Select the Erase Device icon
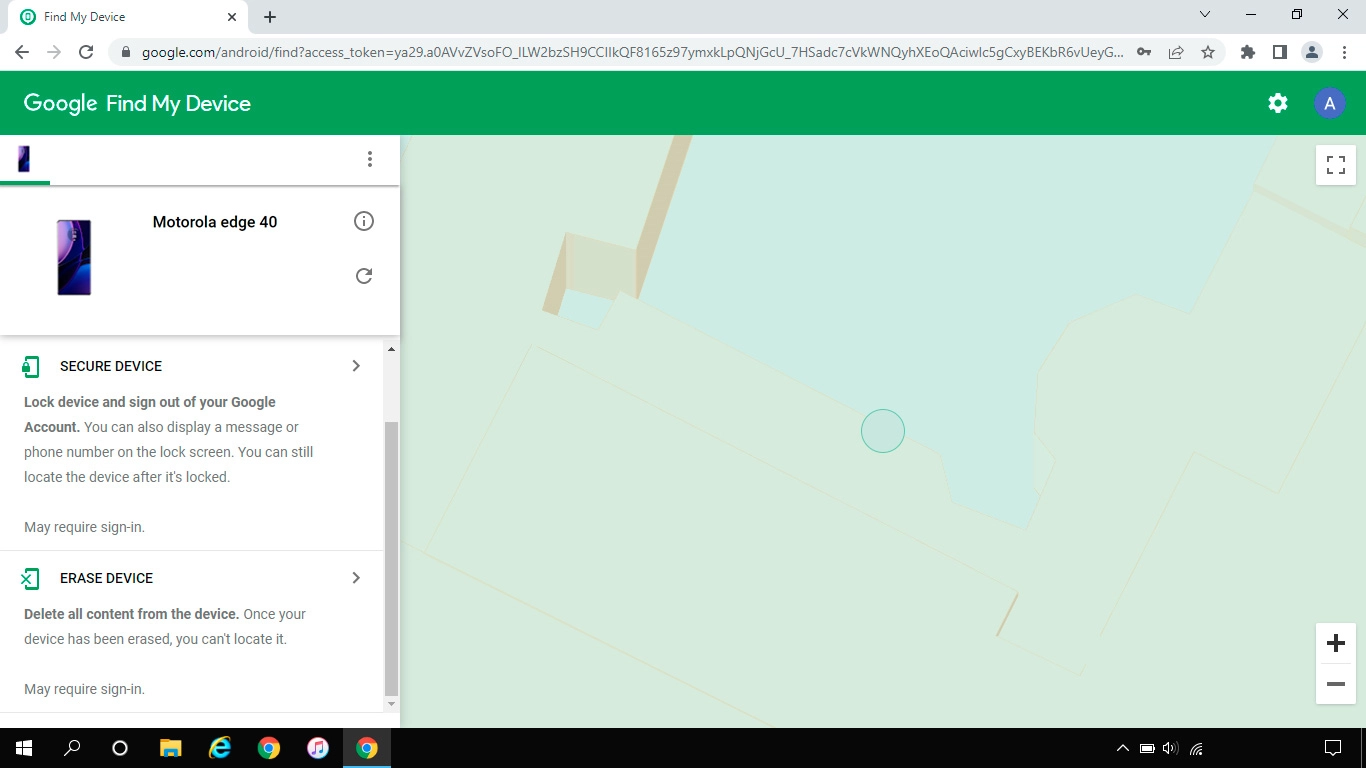 coord(30,578)
